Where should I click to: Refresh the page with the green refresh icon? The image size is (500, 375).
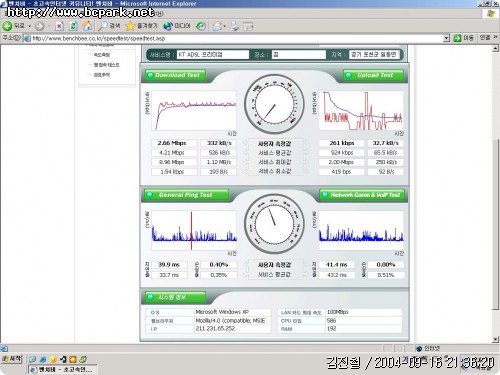pos(73,26)
